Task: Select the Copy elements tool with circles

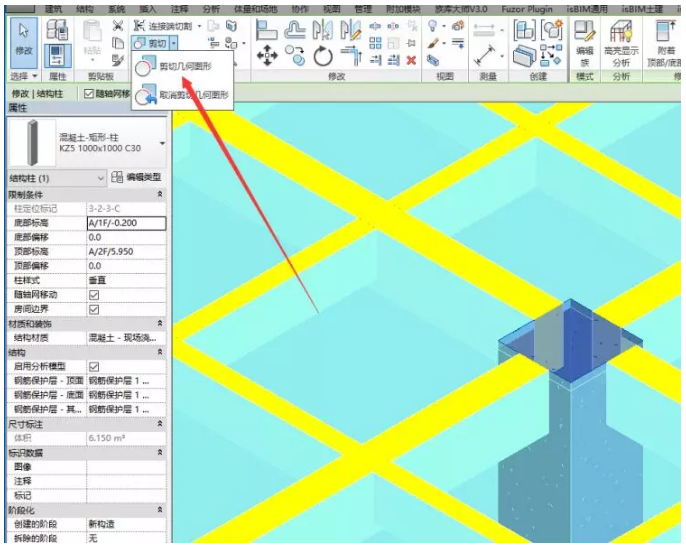Action: (295, 56)
